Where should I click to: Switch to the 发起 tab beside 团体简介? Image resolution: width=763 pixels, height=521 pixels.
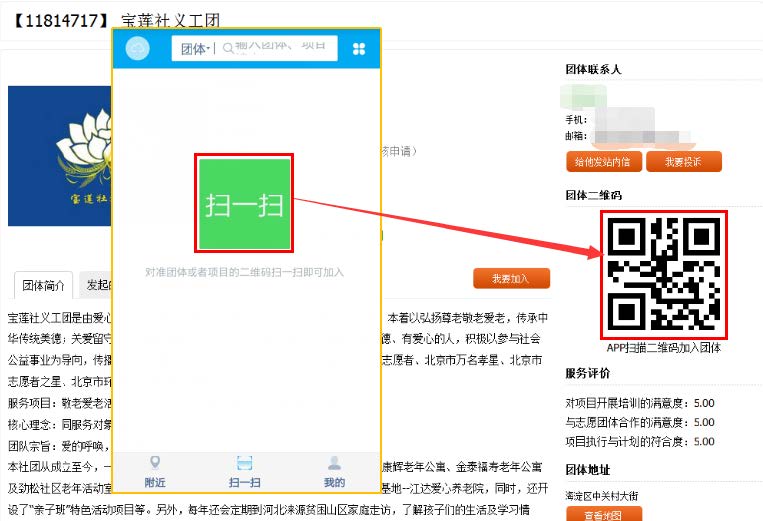pos(96,285)
